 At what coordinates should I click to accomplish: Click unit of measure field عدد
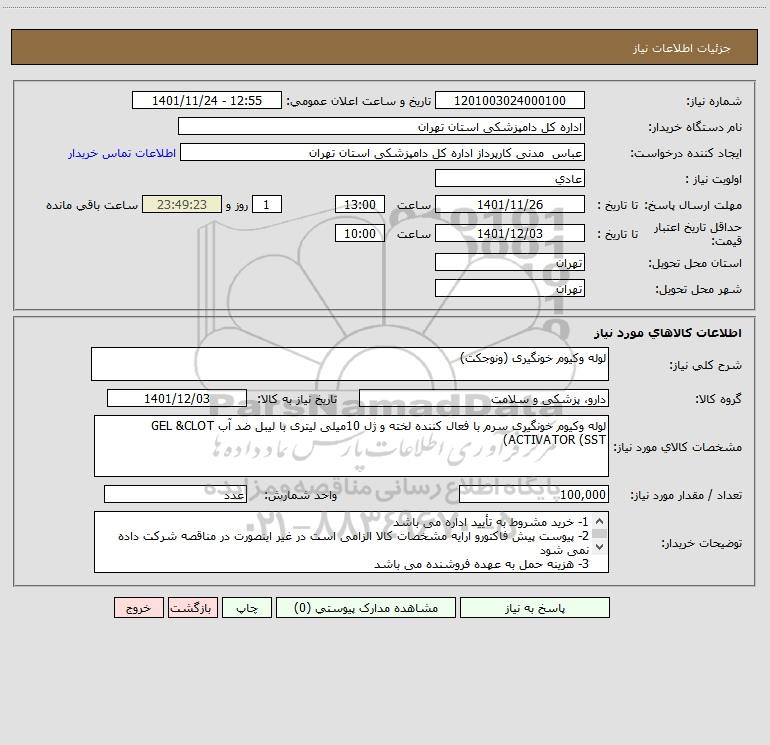[175, 495]
